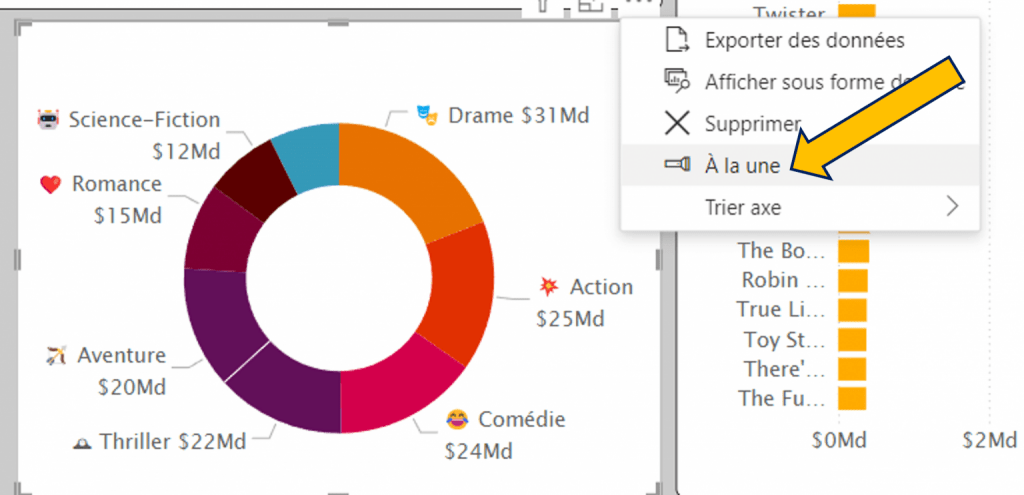Click the hat emoji by Thriller
The image size is (1024, 495).
pyautogui.click(x=82, y=443)
